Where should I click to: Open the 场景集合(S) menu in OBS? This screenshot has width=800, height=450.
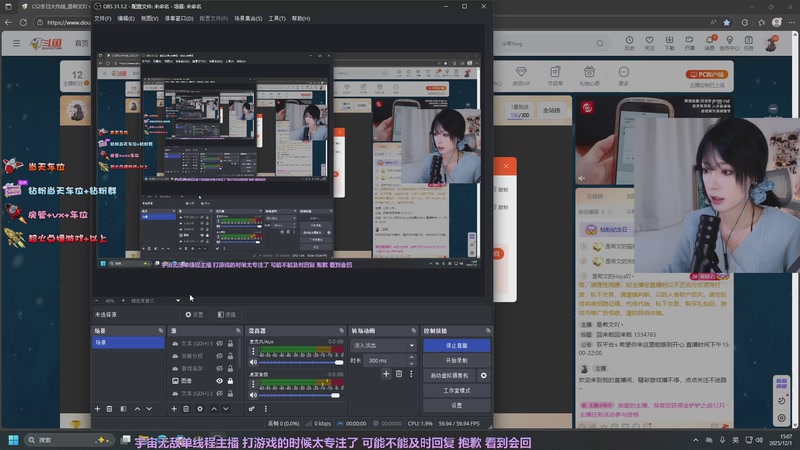[x=248, y=18]
